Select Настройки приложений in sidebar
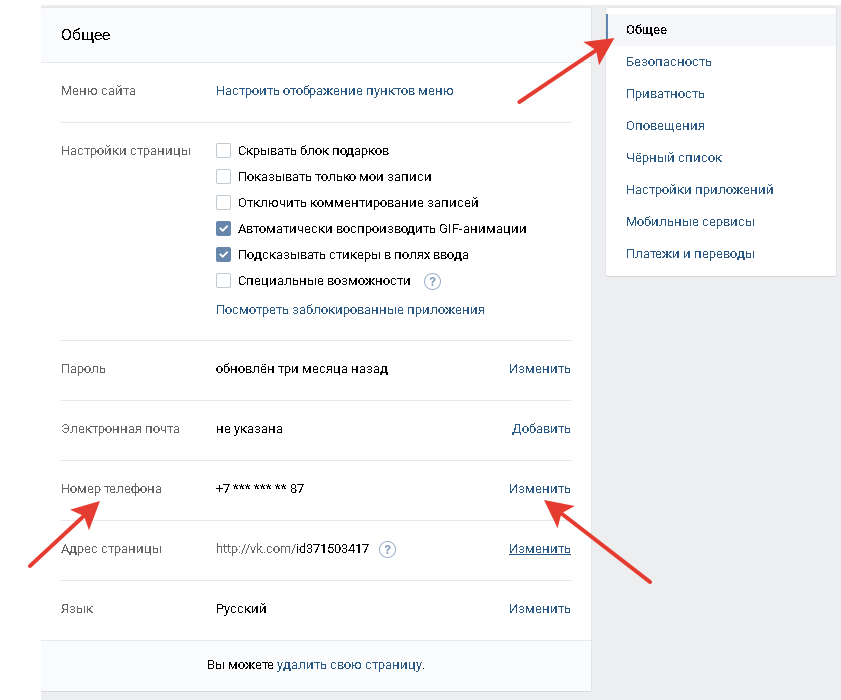Screen dimensions: 841x700 coord(699,190)
